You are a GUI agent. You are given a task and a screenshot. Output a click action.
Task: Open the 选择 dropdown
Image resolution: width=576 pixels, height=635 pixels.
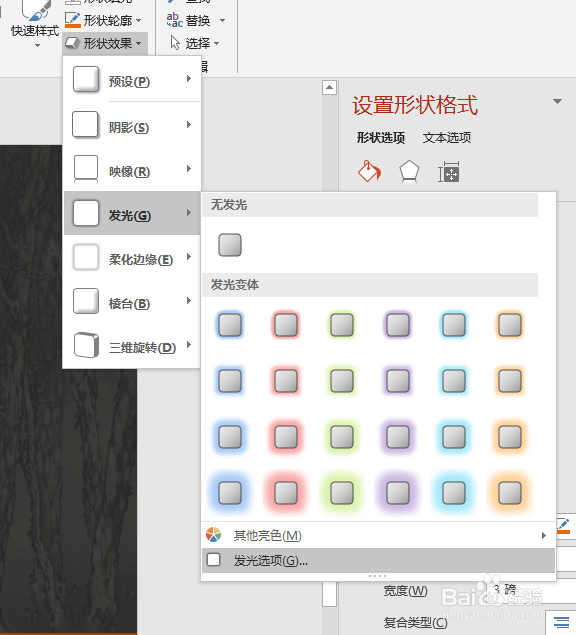(195, 43)
